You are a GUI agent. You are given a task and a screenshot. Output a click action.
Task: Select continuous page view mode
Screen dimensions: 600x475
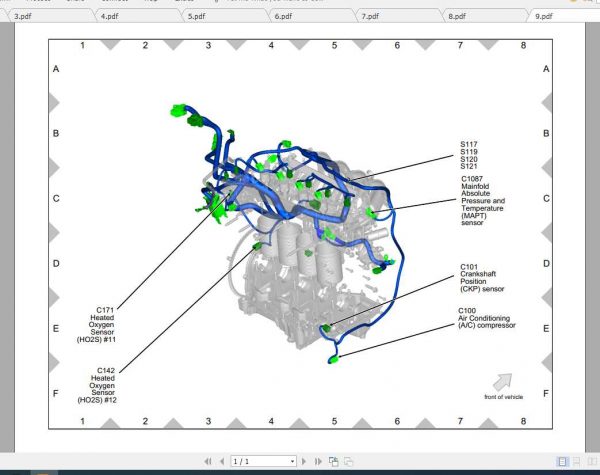[x=577, y=462]
